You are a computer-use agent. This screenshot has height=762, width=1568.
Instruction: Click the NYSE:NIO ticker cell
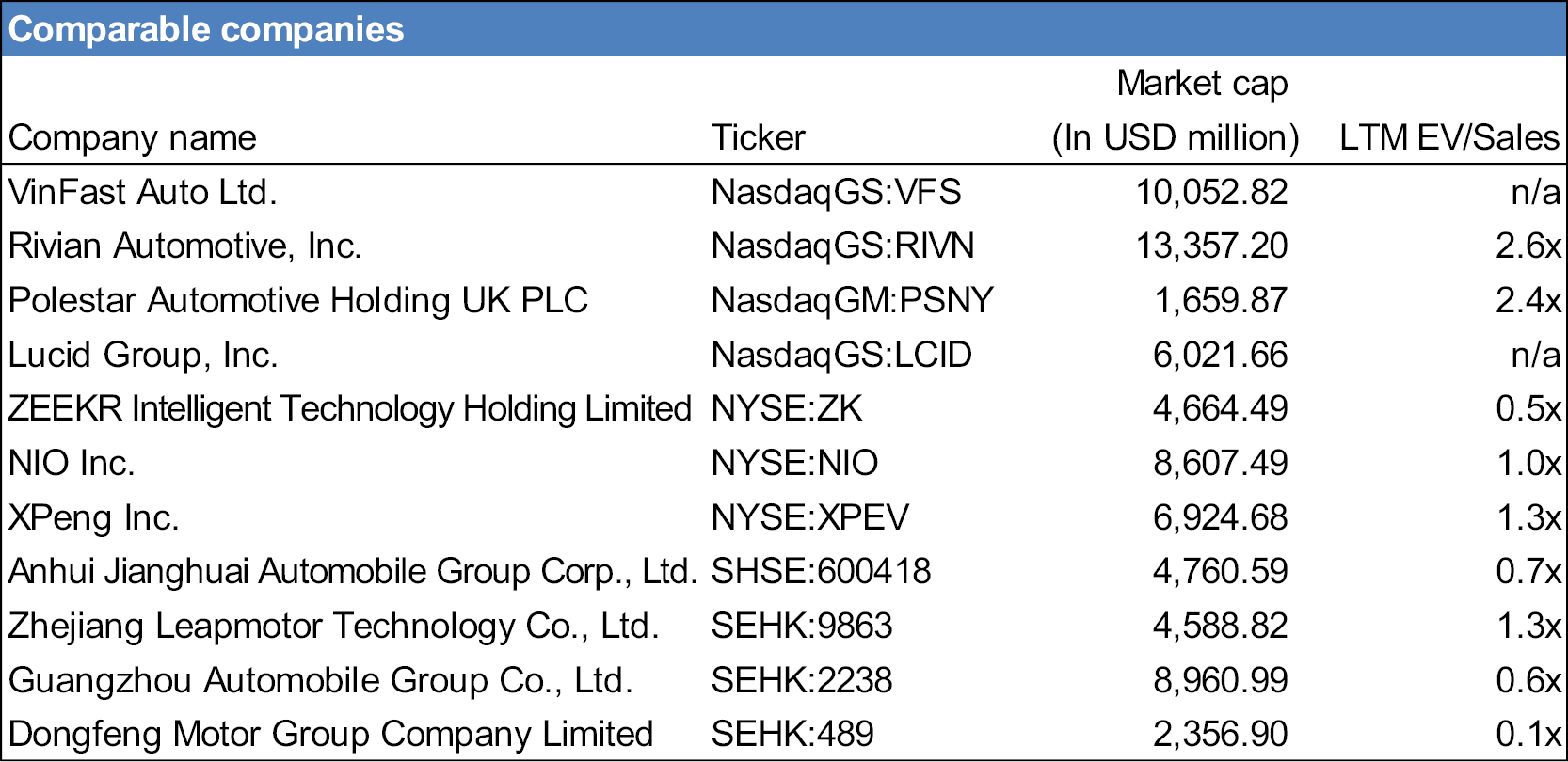794,463
